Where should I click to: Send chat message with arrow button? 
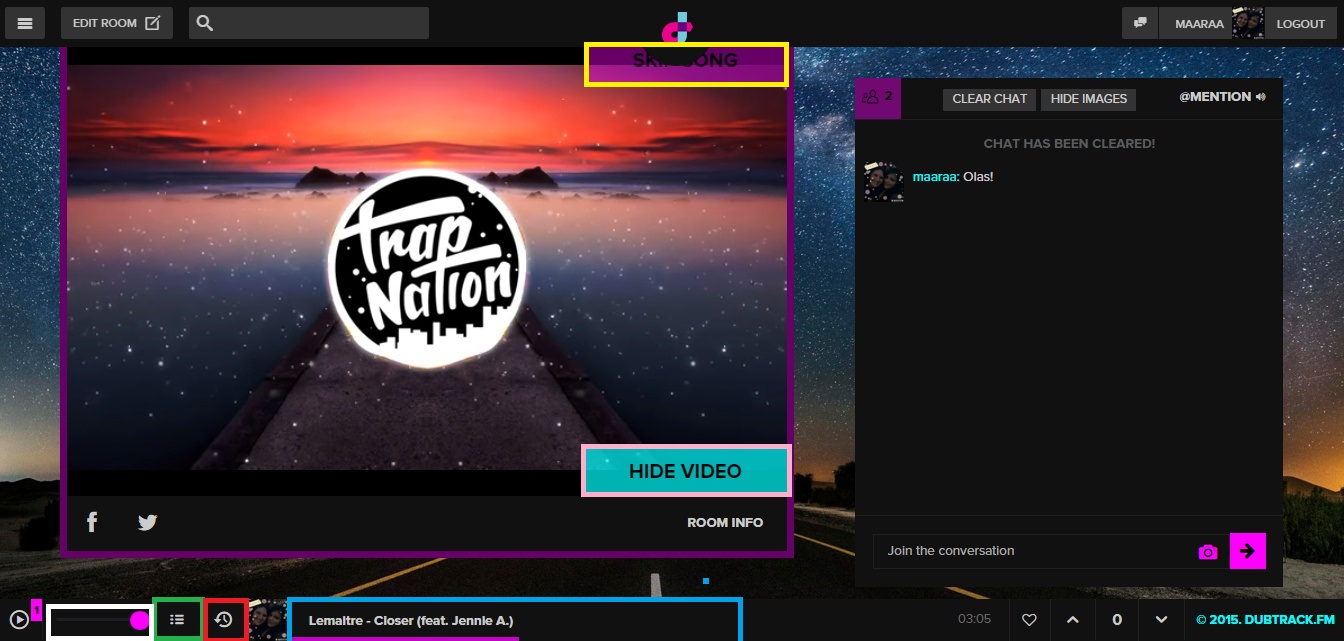(x=1247, y=551)
